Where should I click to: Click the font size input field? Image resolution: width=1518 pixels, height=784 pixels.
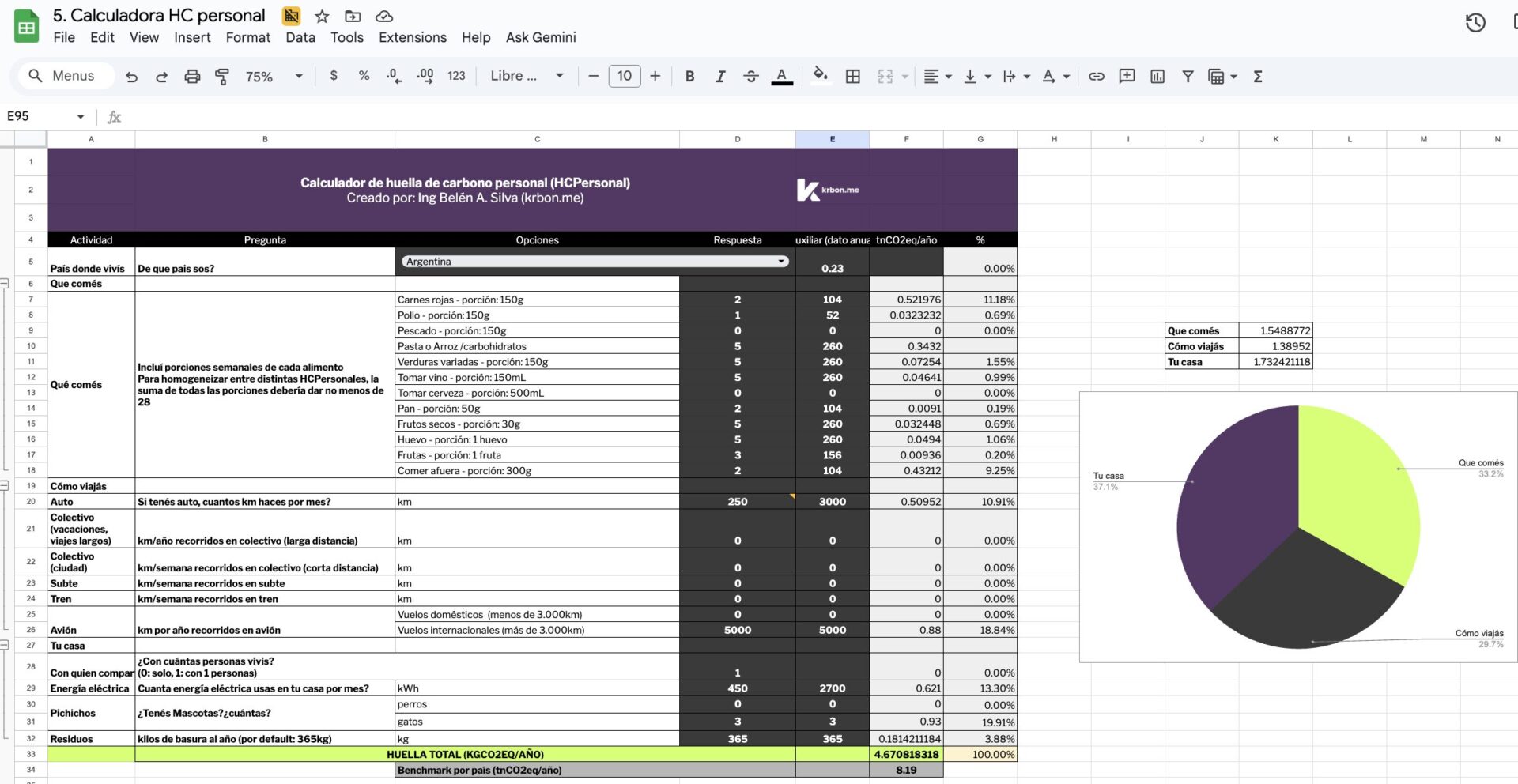(x=624, y=76)
